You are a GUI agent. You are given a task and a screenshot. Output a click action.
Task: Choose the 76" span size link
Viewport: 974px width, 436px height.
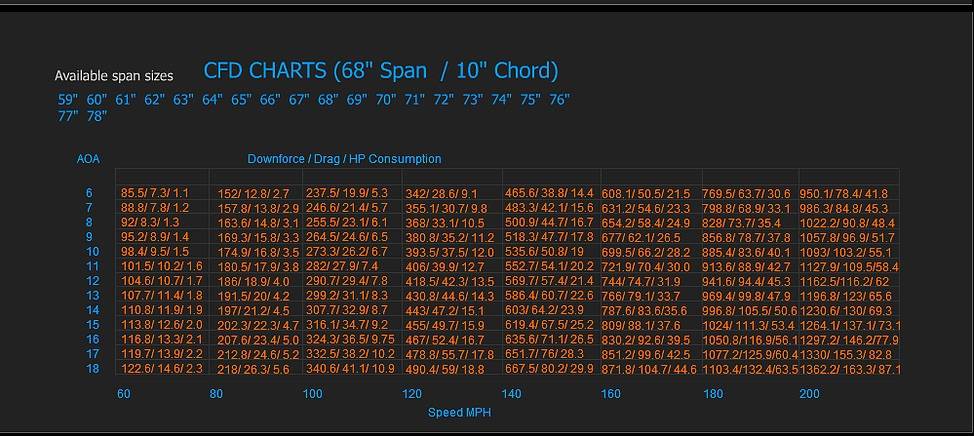pyautogui.click(x=560, y=99)
